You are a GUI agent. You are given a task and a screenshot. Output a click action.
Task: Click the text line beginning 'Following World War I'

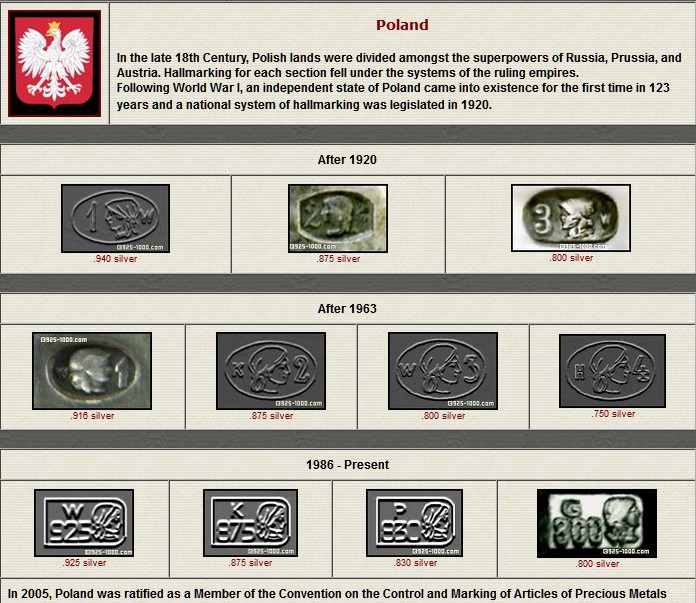[393, 88]
